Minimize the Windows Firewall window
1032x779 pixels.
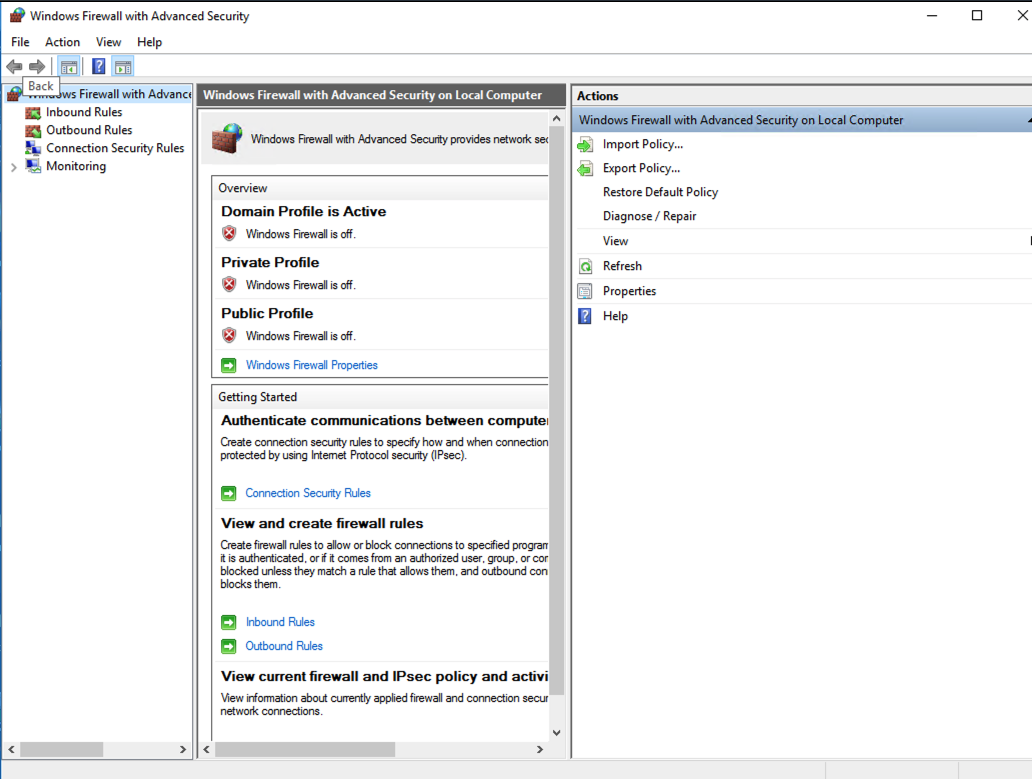[932, 15]
